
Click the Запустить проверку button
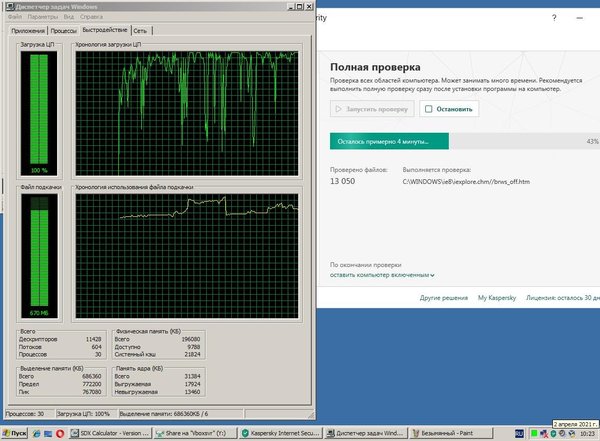(372, 109)
